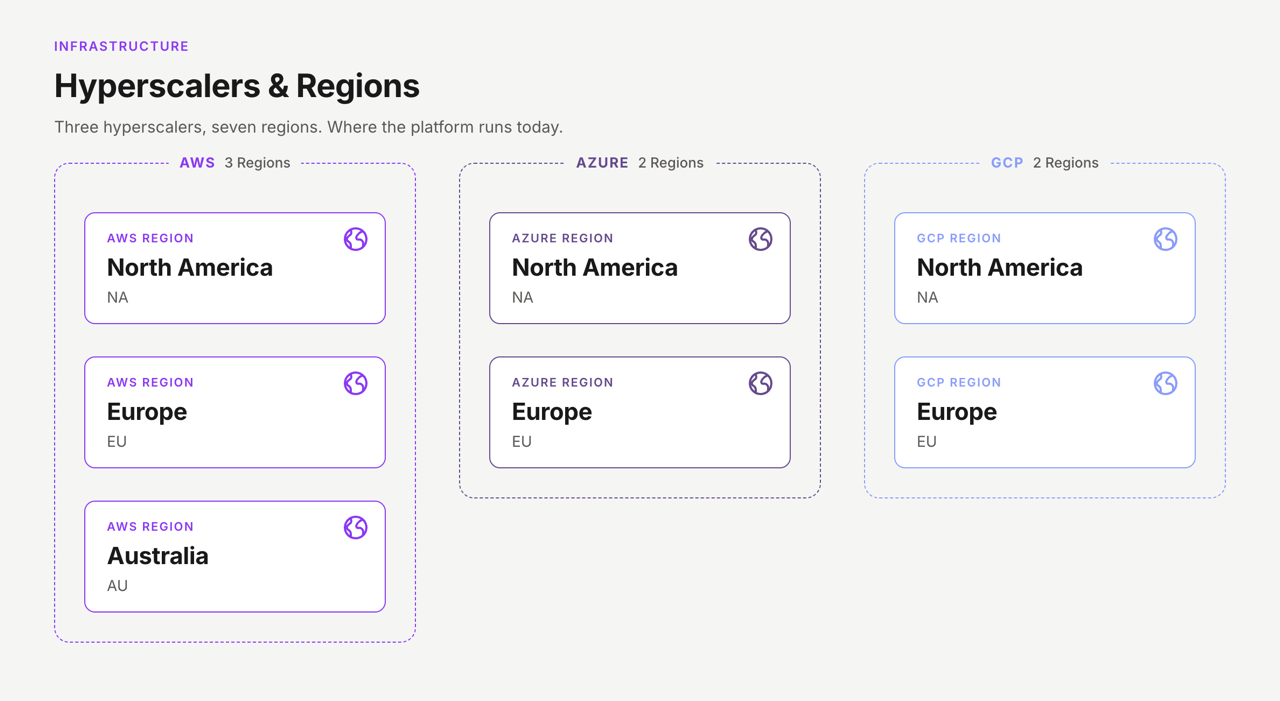Click 'AWS REGION' label above AWS North America
1280x701 pixels.
coord(150,239)
